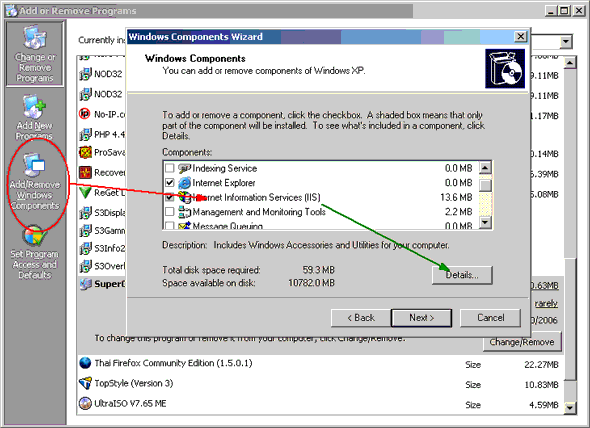Click the programs list scroll-down arrow
Viewport: 590px width, 428px height.
click(570, 407)
